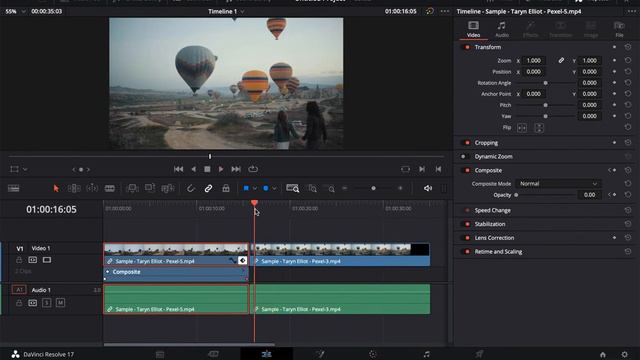Click the Opacity value field

589,195
